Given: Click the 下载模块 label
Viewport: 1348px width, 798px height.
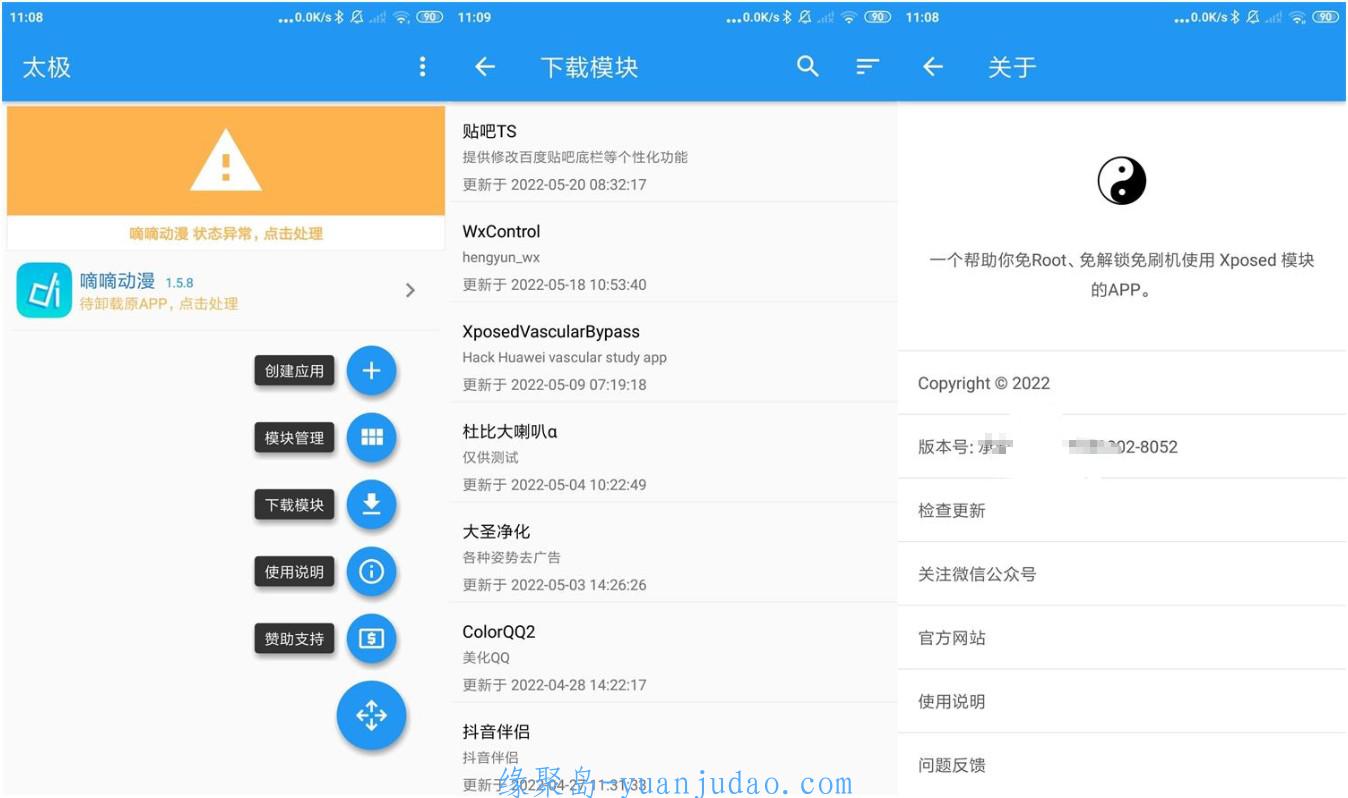Looking at the screenshot, I should click(294, 505).
